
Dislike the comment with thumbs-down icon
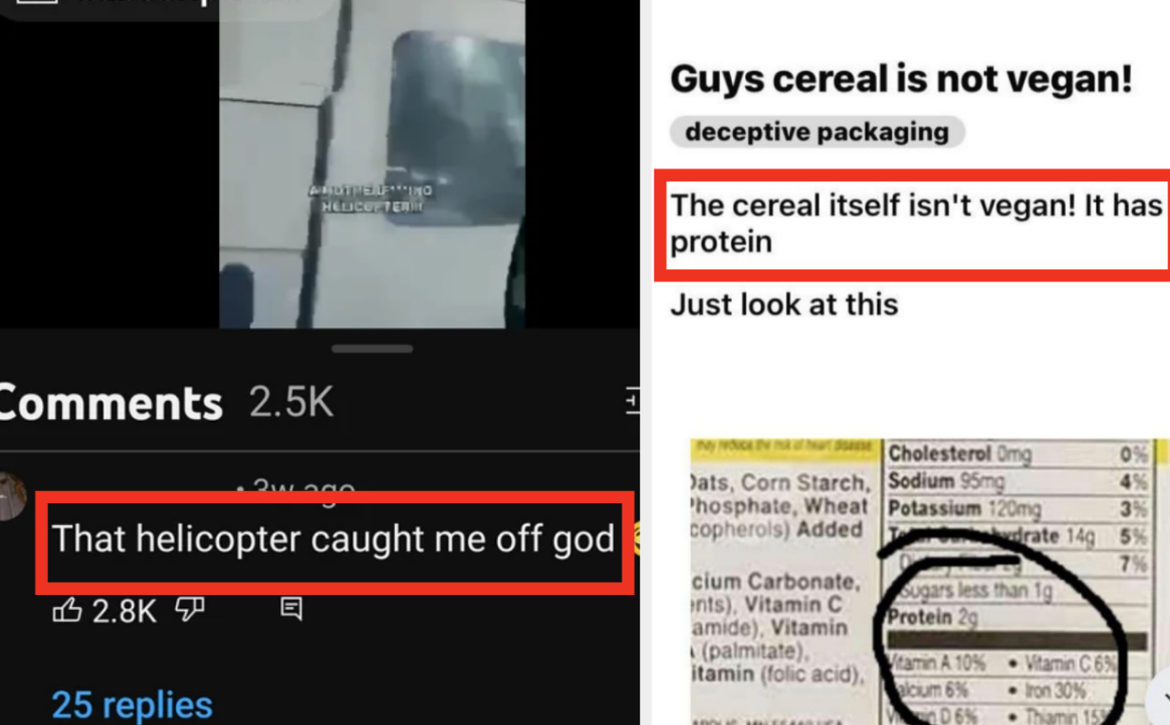tap(190, 610)
